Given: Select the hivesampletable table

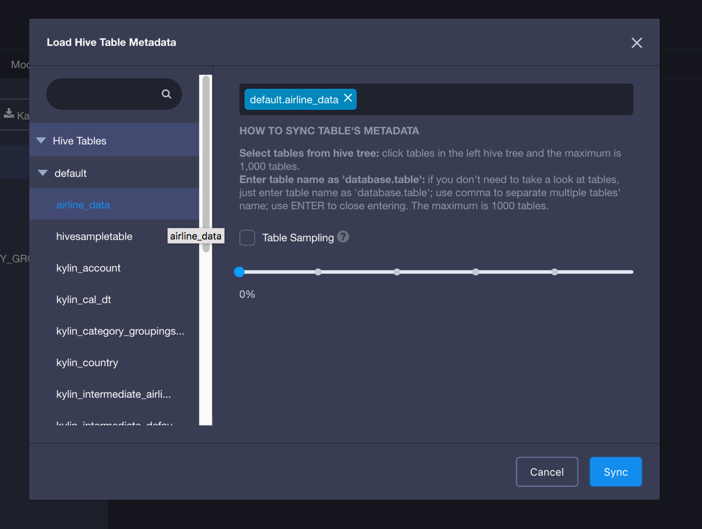Looking at the screenshot, I should point(94,237).
